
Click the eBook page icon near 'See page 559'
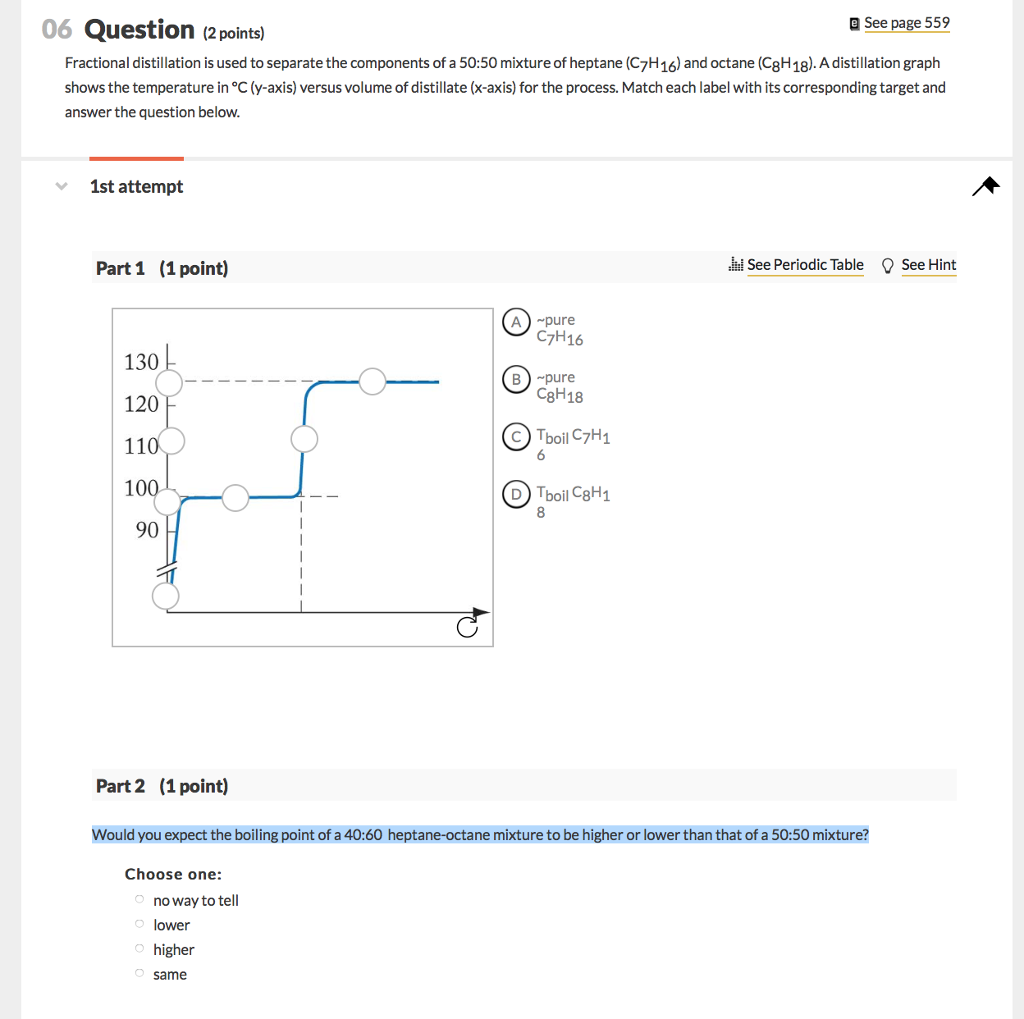[x=854, y=21]
